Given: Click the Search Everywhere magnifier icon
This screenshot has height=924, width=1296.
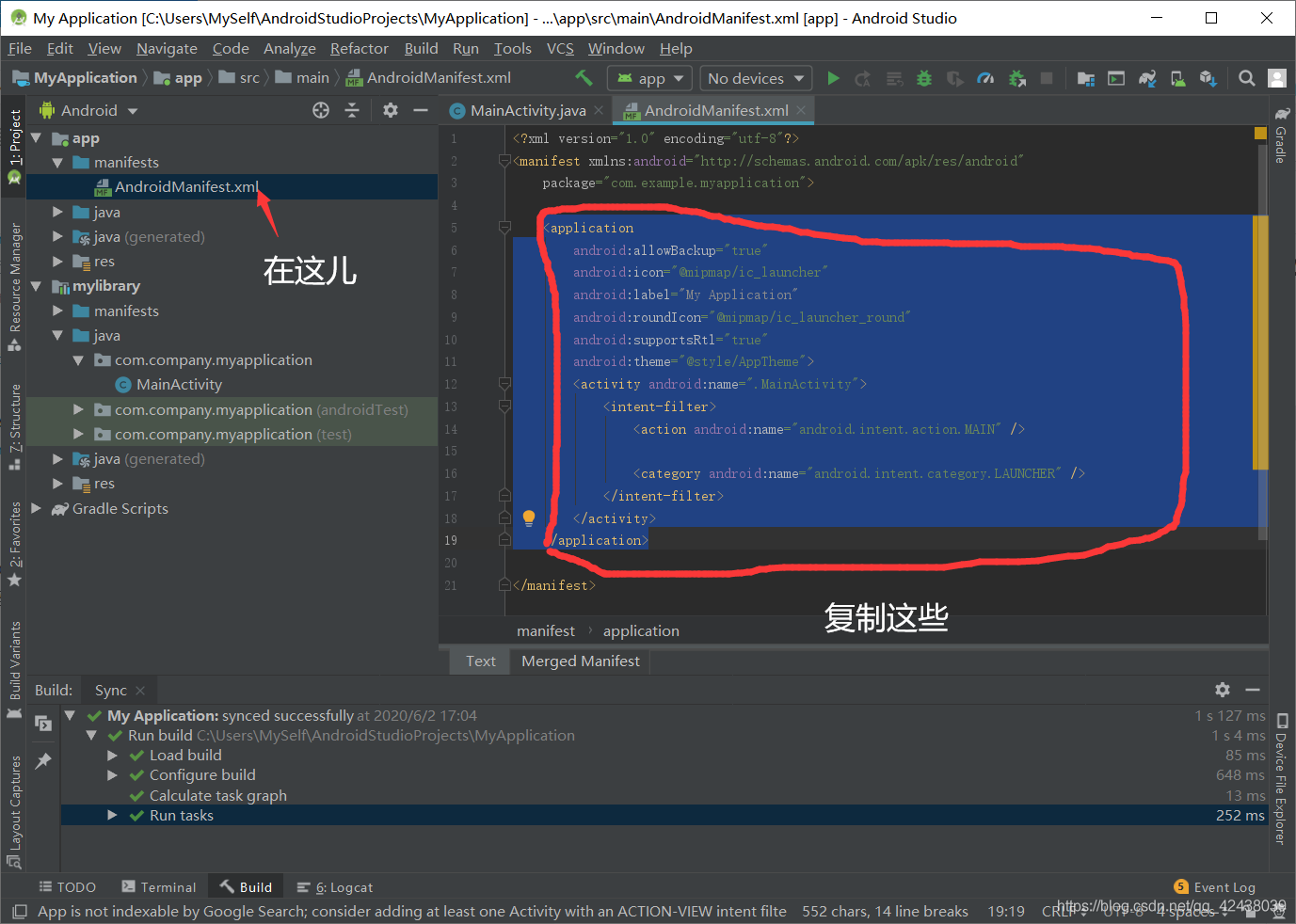Looking at the screenshot, I should [1247, 78].
